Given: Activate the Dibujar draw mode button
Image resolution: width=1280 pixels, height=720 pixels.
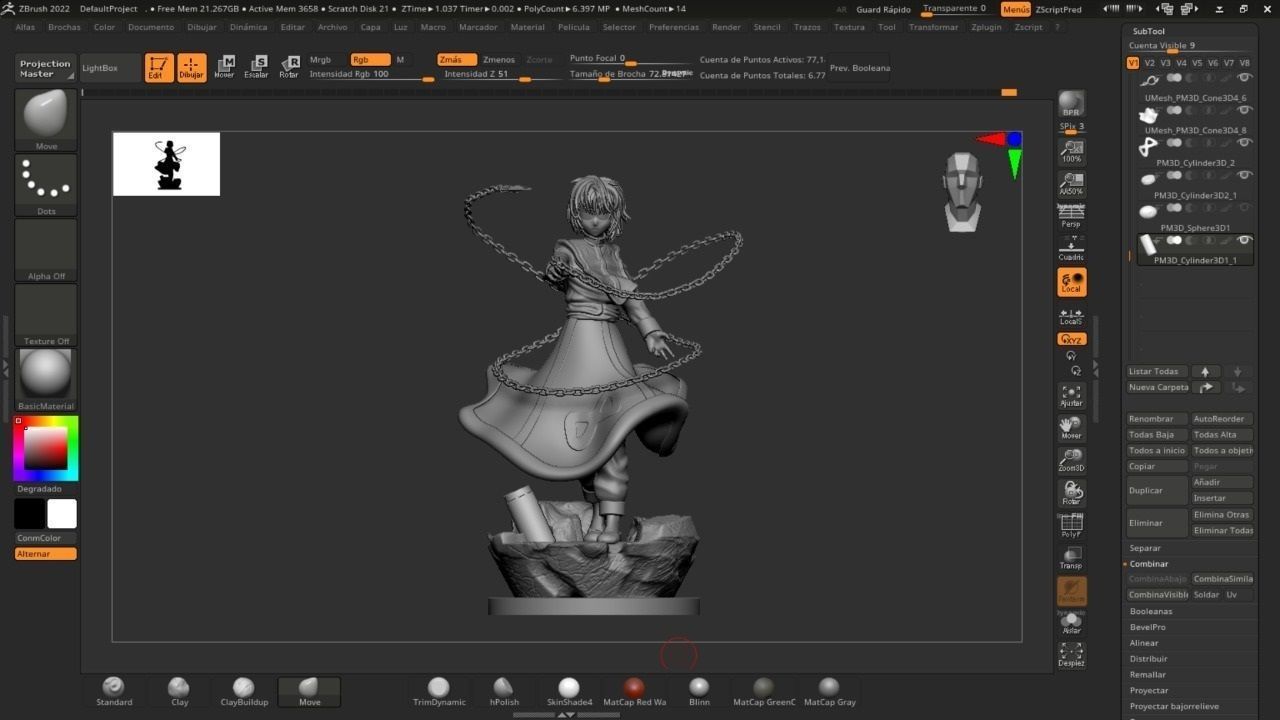Looking at the screenshot, I should pos(191,67).
